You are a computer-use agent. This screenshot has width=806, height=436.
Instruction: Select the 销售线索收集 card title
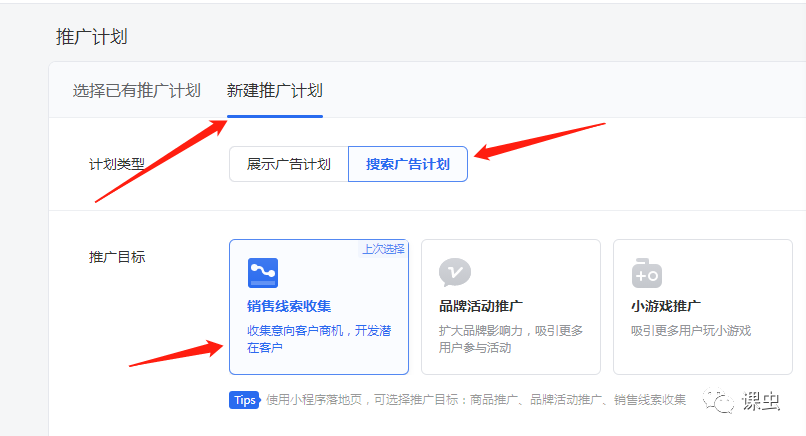[x=289, y=306]
